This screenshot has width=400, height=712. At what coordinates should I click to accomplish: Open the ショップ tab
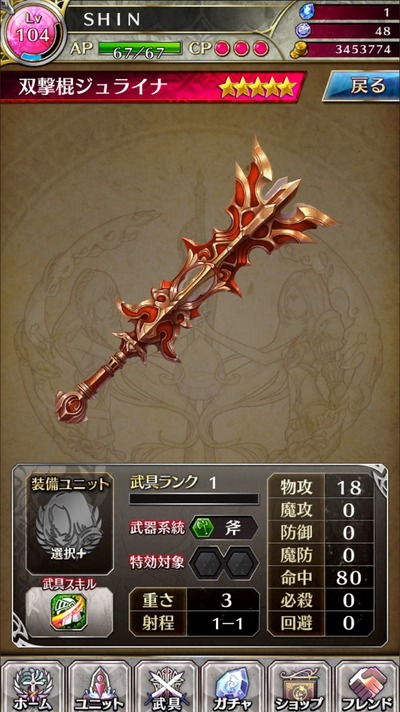[x=300, y=687]
